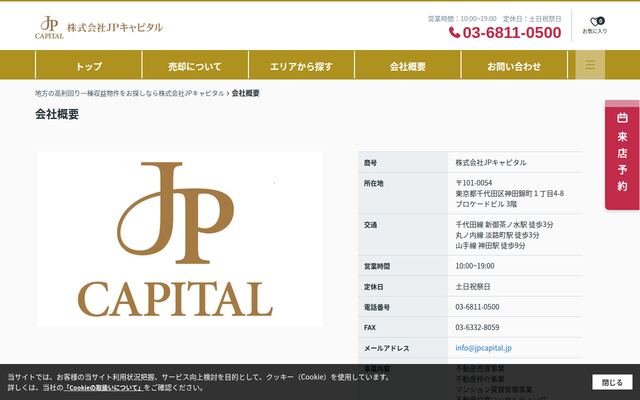
Task: Click the メールアドレス row label
Action: pos(387,349)
